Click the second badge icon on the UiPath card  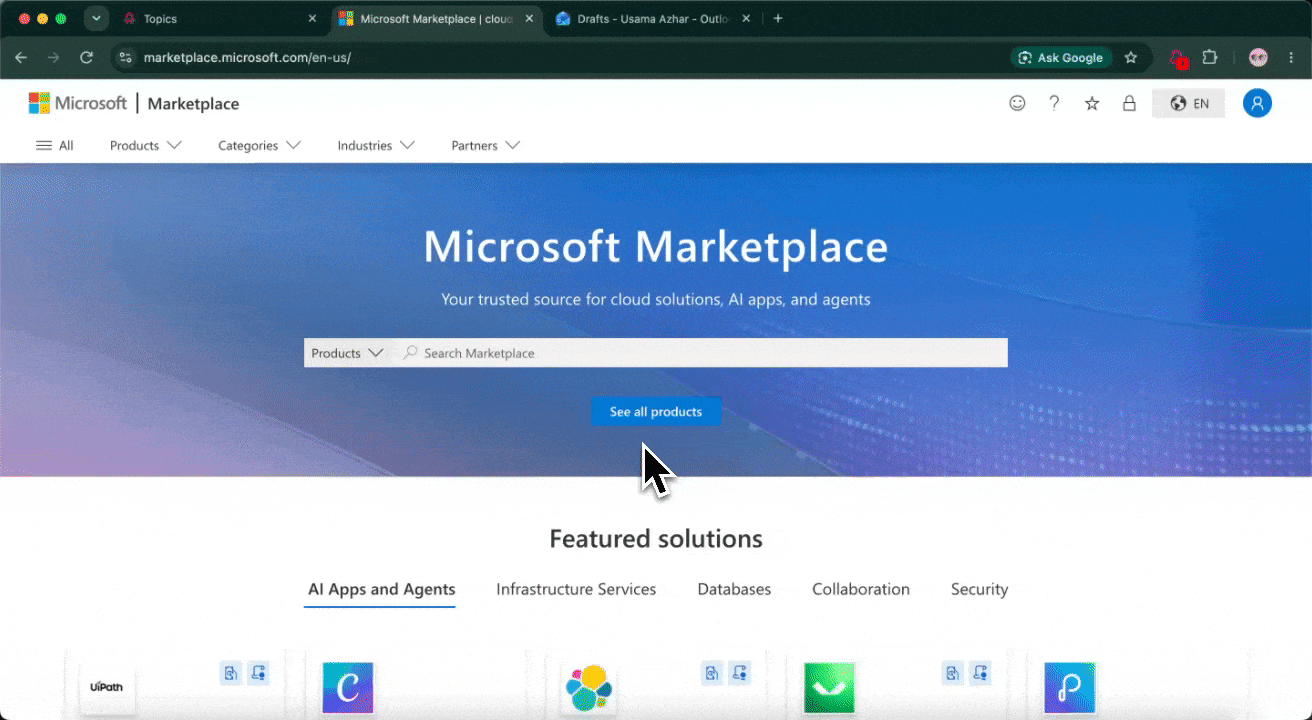click(x=259, y=673)
